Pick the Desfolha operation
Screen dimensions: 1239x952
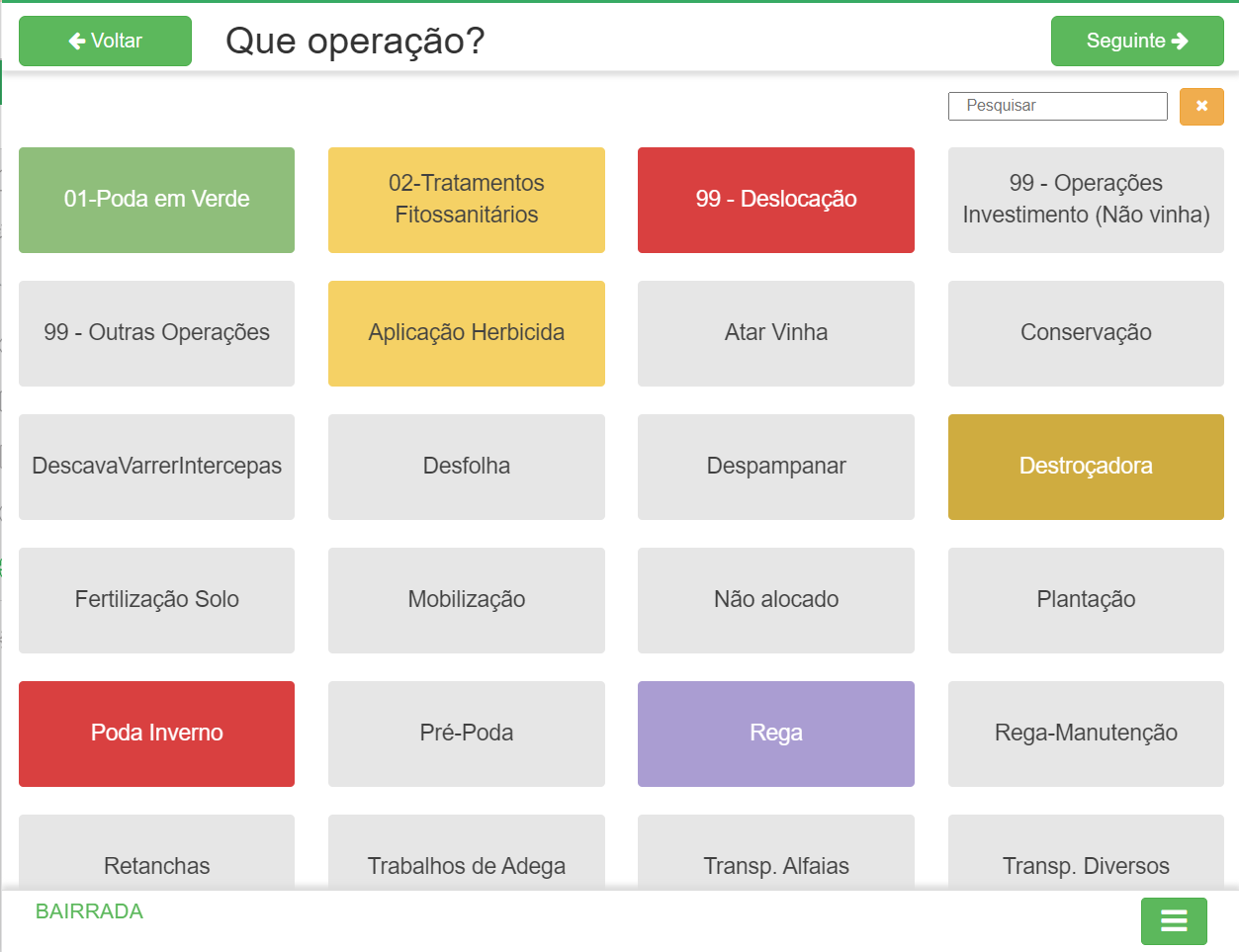466,467
